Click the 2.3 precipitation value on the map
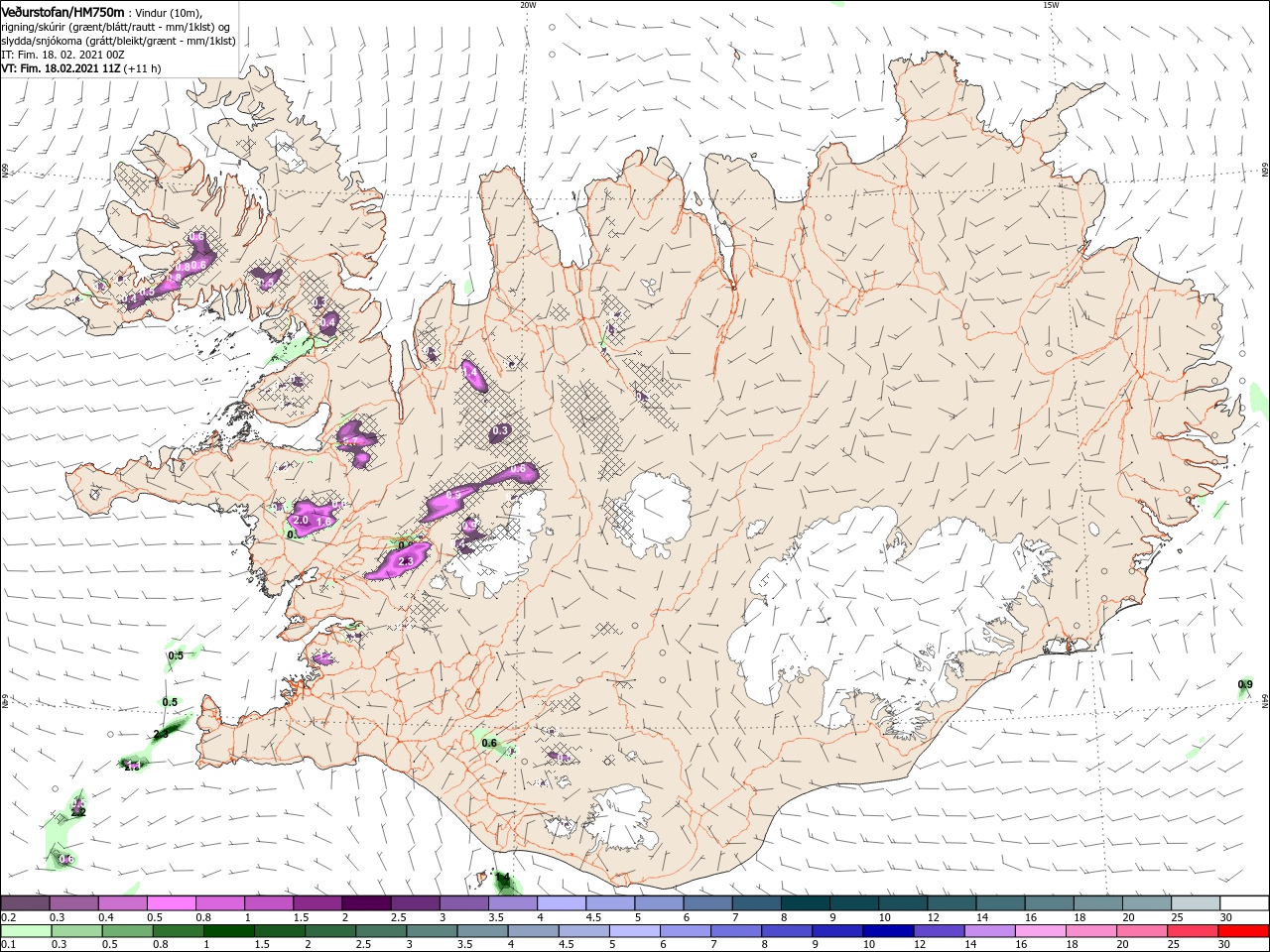 coord(405,561)
